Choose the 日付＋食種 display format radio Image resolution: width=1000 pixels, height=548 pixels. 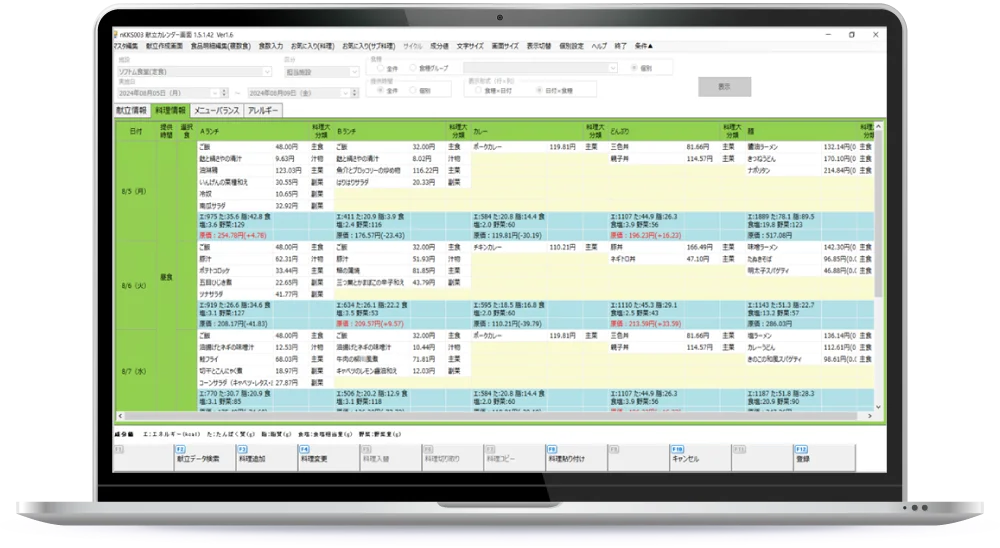542,90
